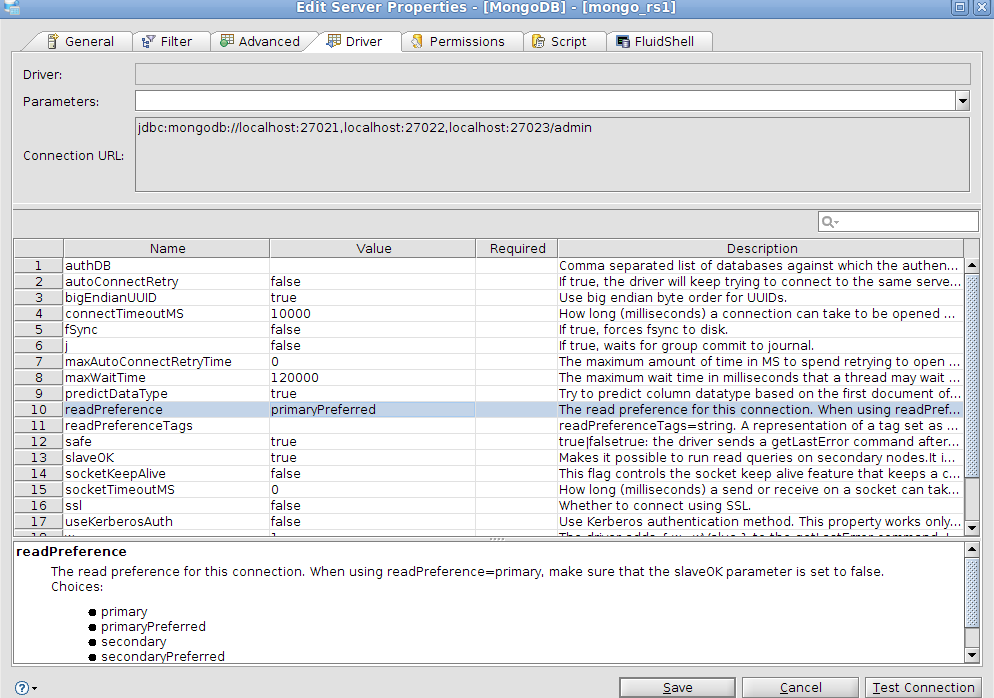Screen dimensions: 994x698
Task: Click the Connection URL text area
Action: [552, 155]
